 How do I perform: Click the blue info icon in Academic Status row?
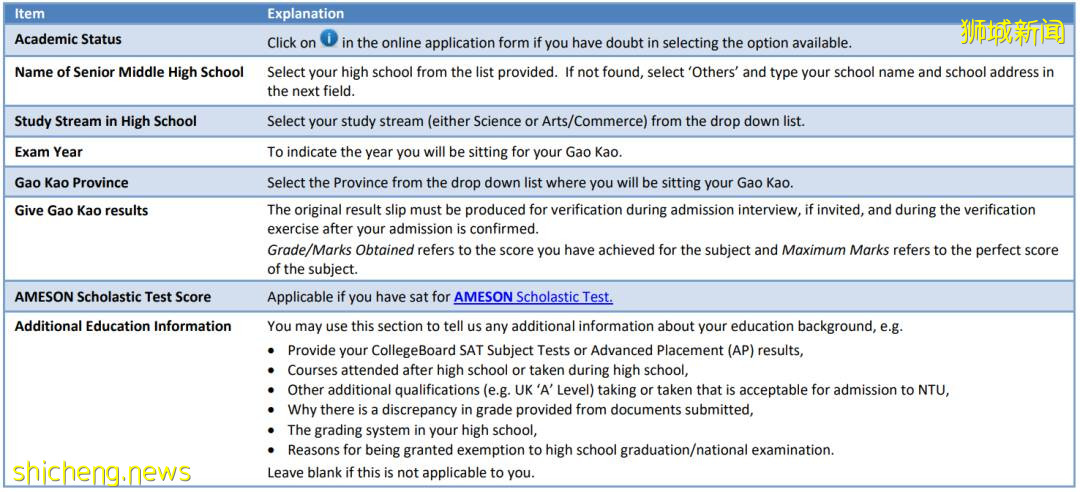(329, 41)
